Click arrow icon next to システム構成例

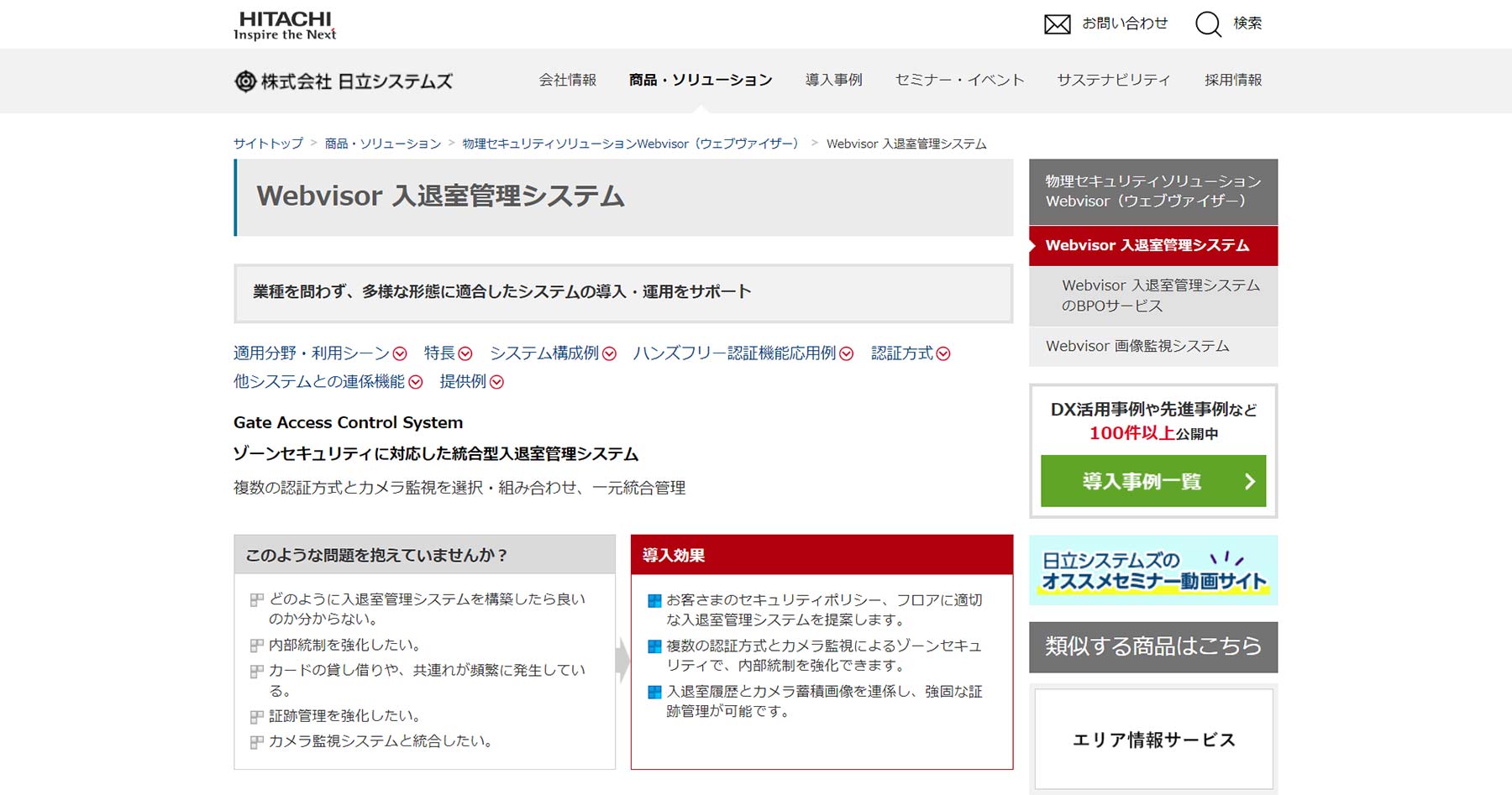pos(609,354)
